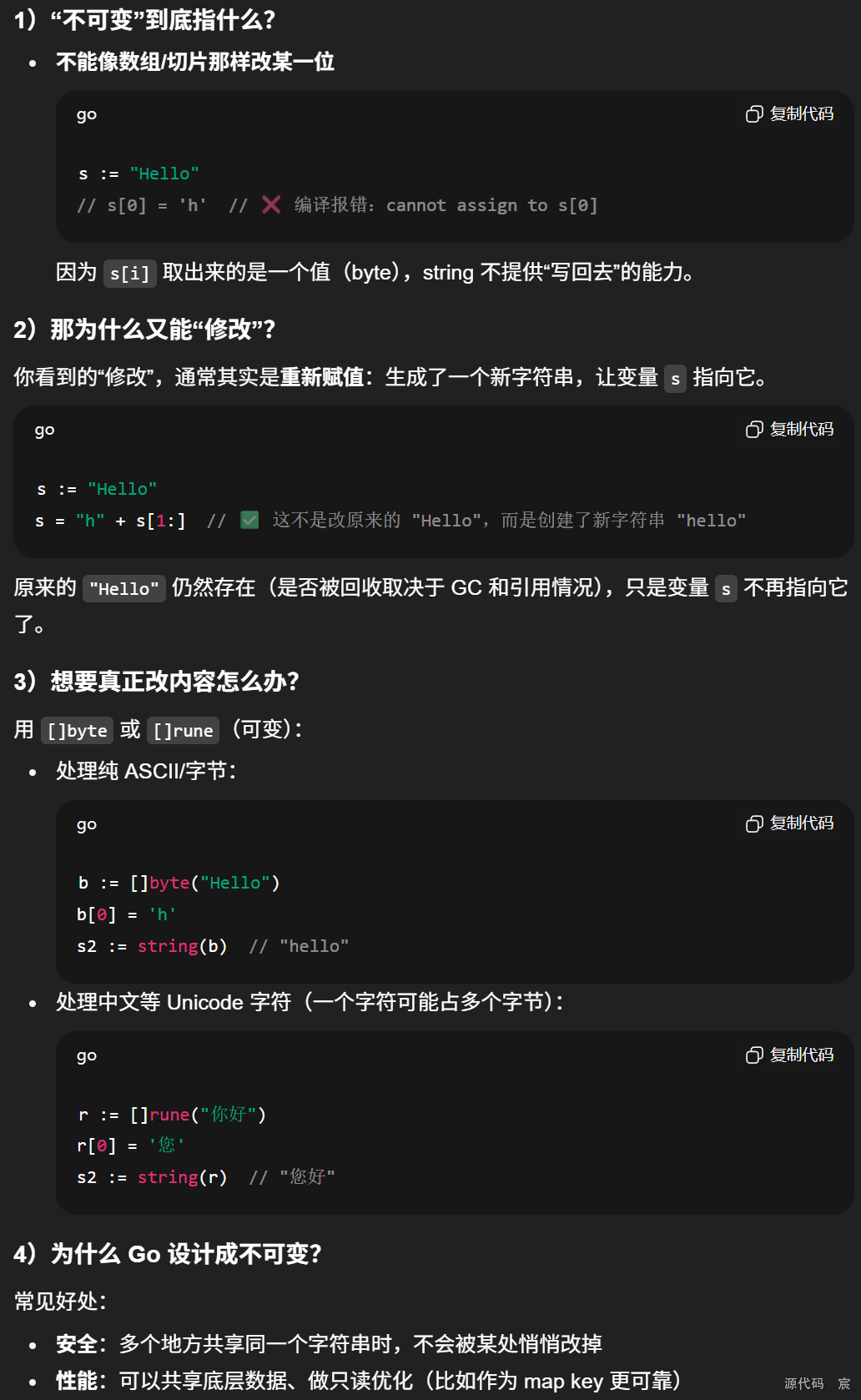
Task: Click the go language label on the first code block
Action: point(86,115)
